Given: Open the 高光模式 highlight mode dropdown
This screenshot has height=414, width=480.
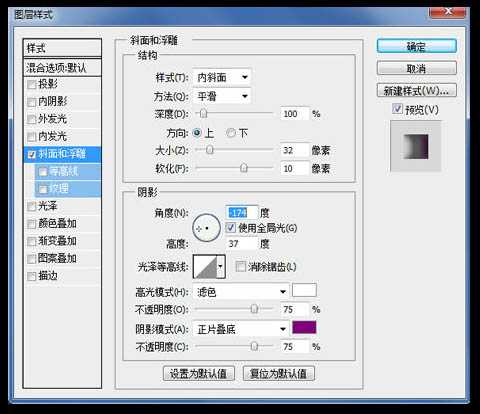Looking at the screenshot, I should coord(241,292).
